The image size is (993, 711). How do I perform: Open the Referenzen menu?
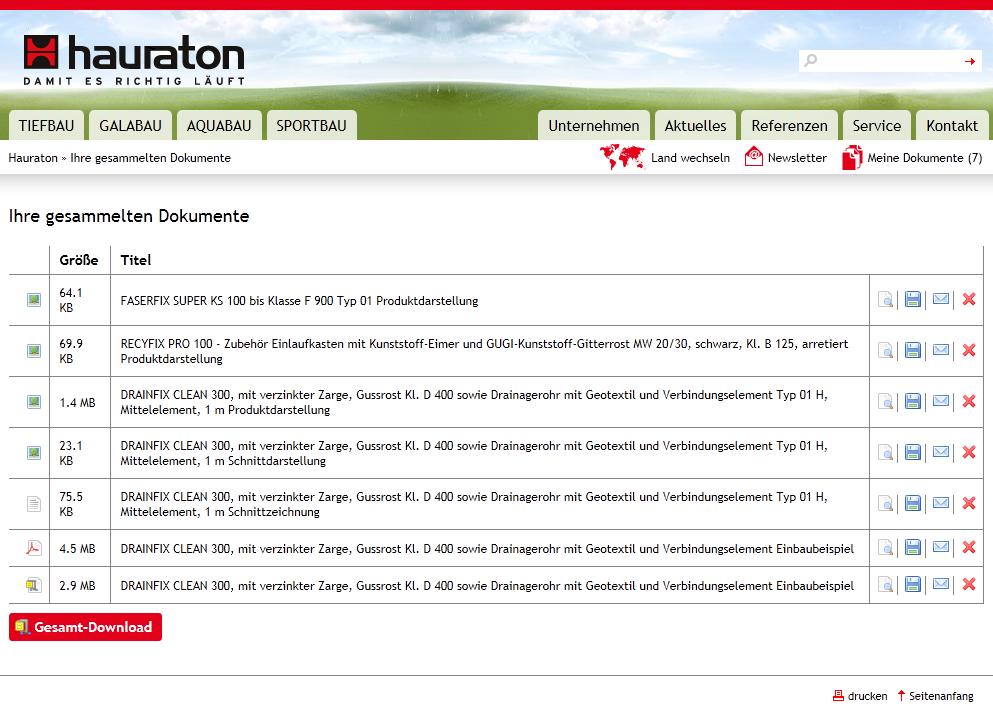[x=789, y=126]
